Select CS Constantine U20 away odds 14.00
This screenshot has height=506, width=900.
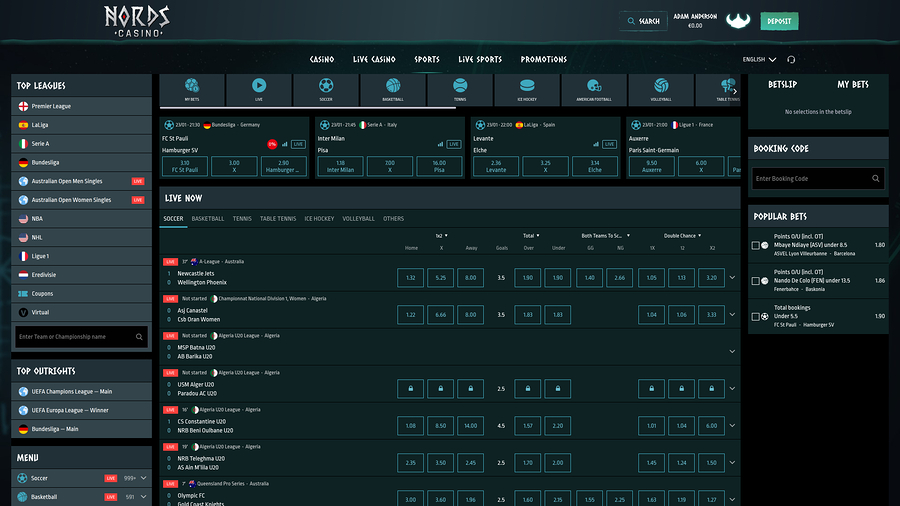click(470, 426)
